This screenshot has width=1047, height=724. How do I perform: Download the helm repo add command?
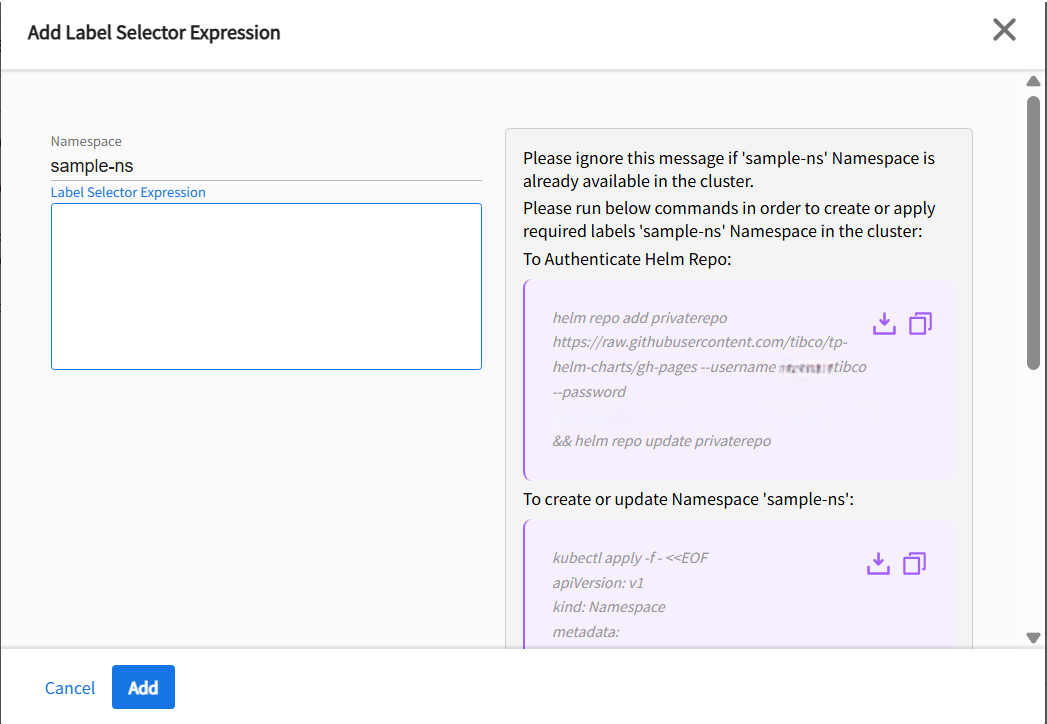pyautogui.click(x=884, y=324)
